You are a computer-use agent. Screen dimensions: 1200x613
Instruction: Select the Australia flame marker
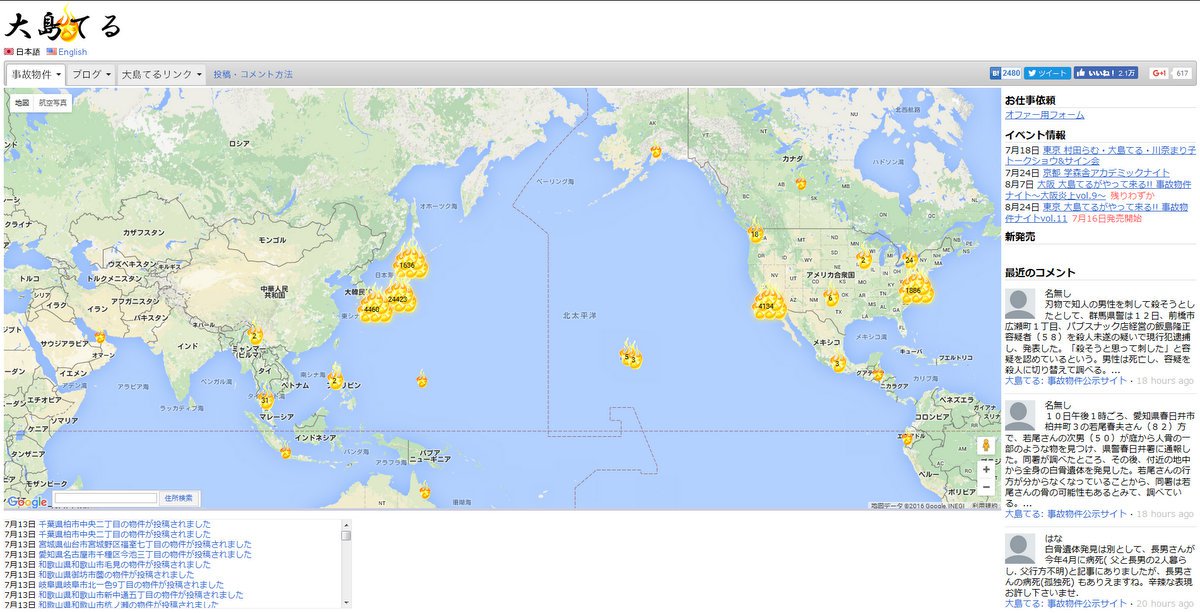click(x=424, y=491)
